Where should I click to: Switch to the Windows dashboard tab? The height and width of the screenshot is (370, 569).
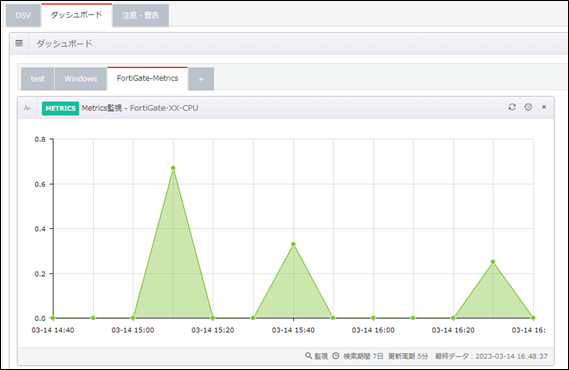point(81,79)
